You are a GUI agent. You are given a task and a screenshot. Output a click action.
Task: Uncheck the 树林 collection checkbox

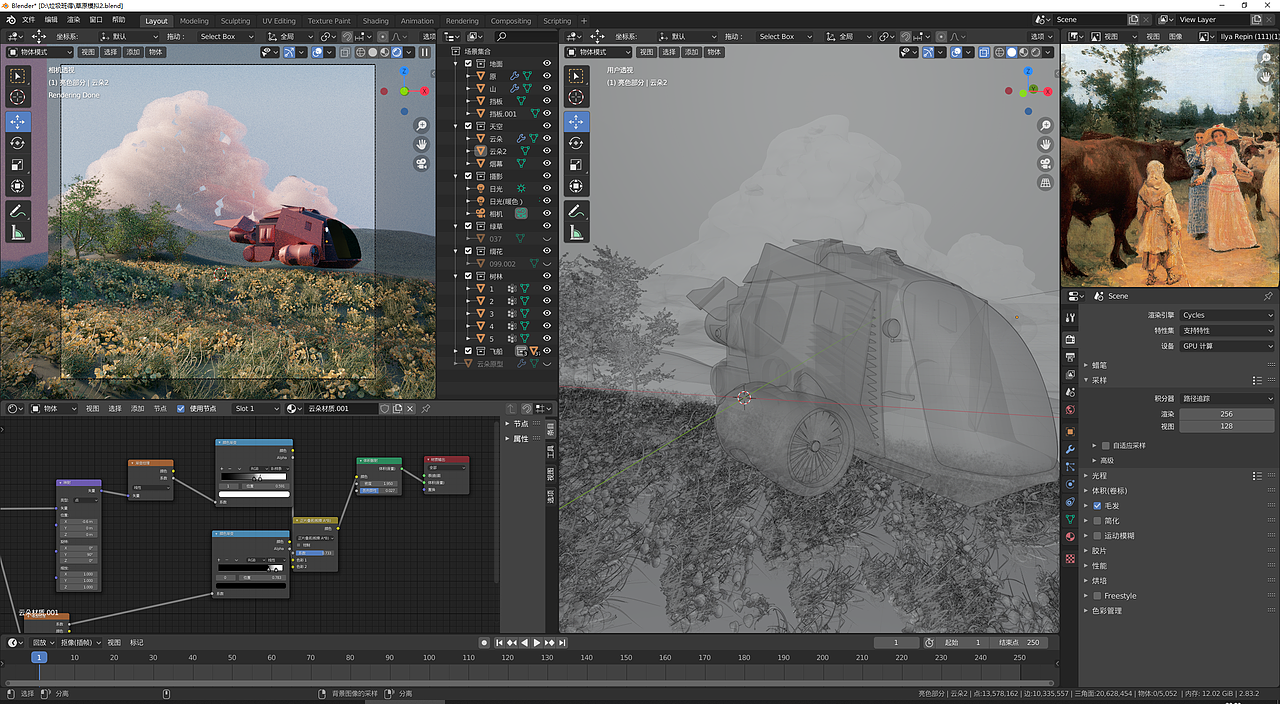[468, 276]
